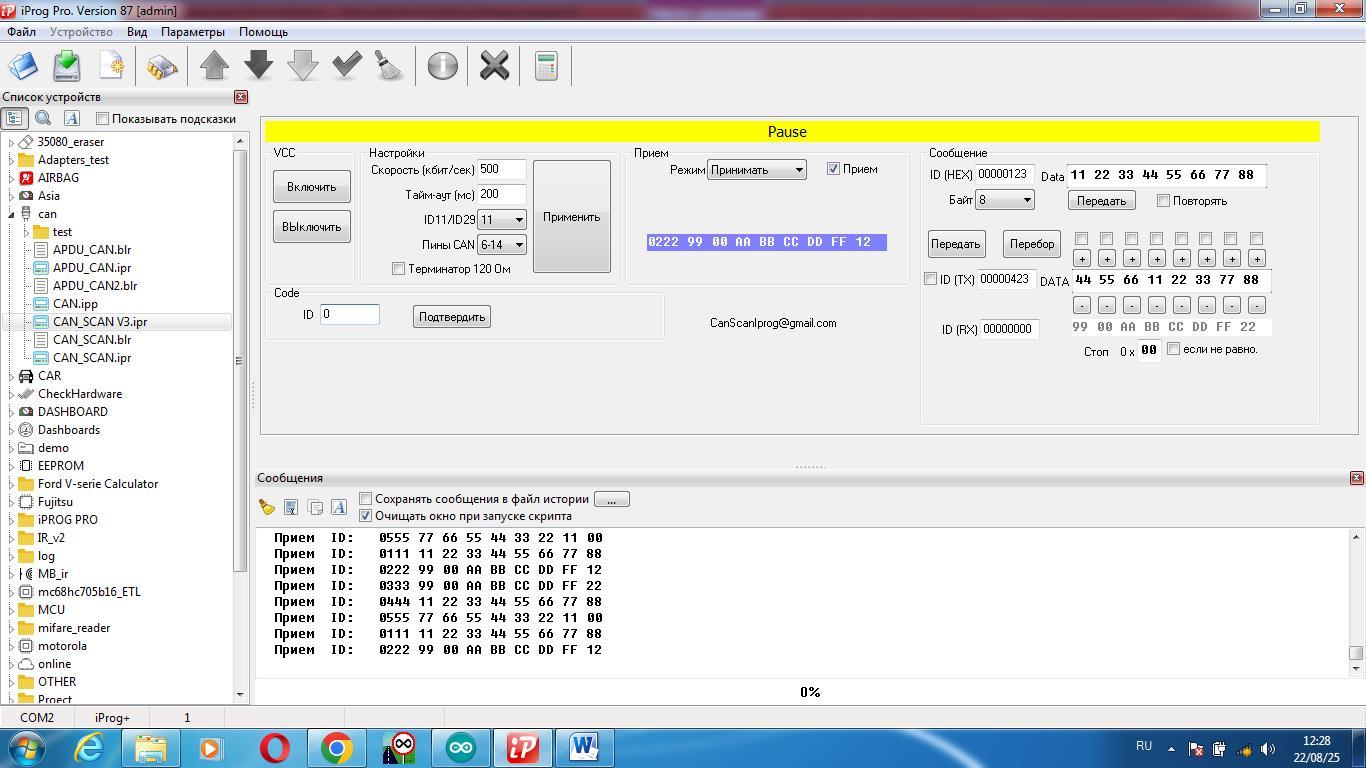The height and width of the screenshot is (768, 1366).
Task: Click the save with green arrow toolbar icon
Action: click(x=67, y=66)
